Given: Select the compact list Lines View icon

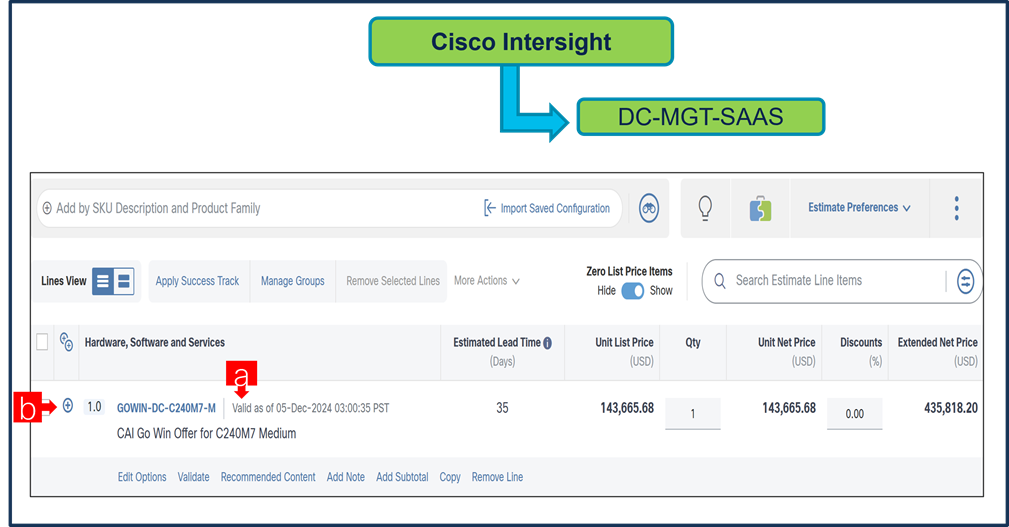Looking at the screenshot, I should (x=102, y=281).
